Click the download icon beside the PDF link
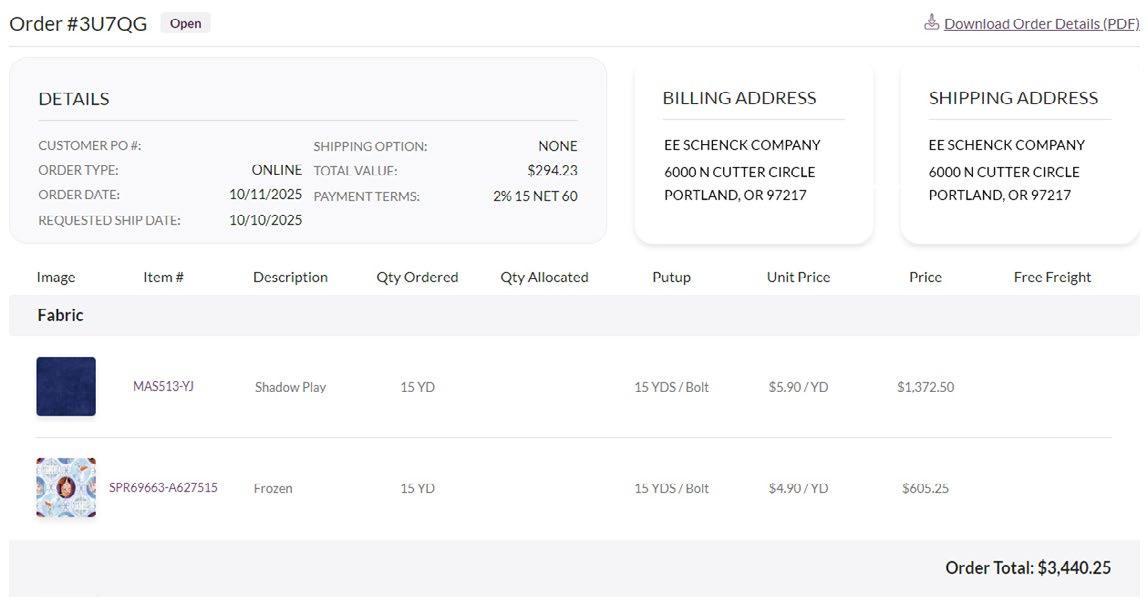The width and height of the screenshot is (1148, 598). (931, 22)
